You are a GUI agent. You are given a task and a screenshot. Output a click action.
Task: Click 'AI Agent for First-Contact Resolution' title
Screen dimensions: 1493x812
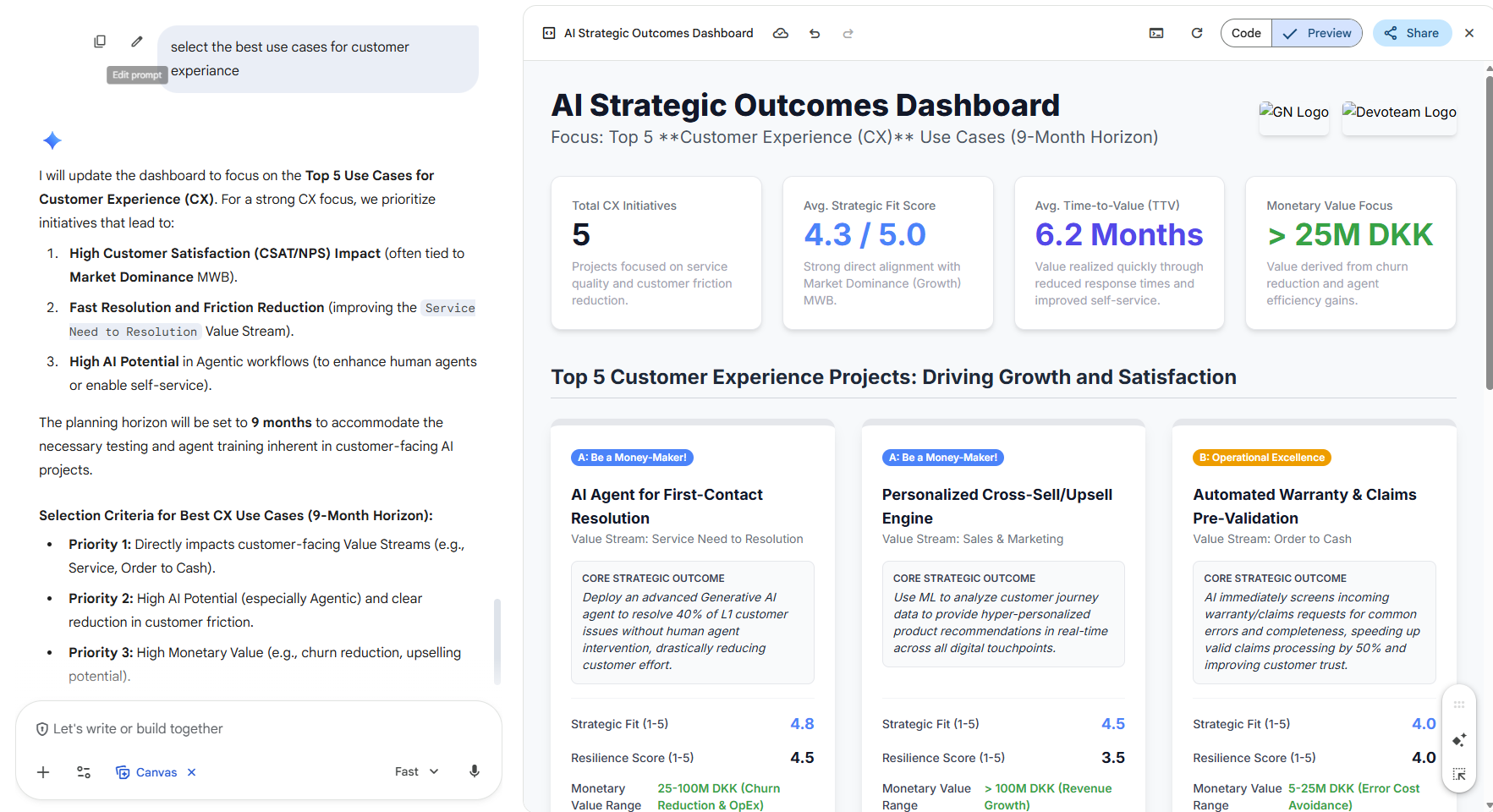667,507
